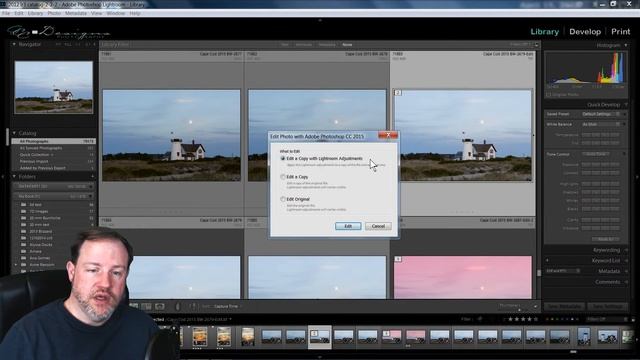Adjust the Thumbnails size slider
Screen dimensions: 640x360
point(518,309)
